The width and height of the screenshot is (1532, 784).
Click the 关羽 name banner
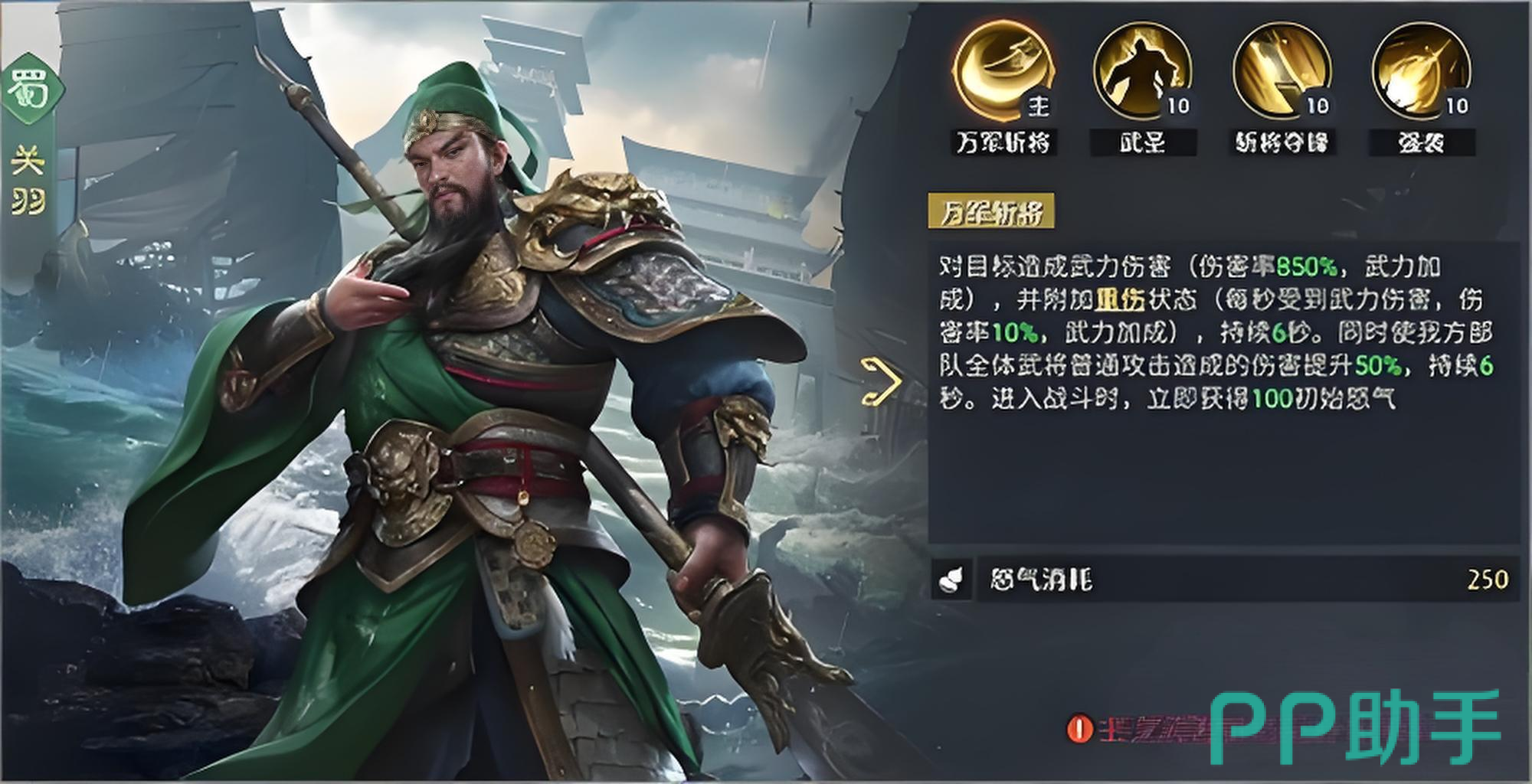point(28,181)
